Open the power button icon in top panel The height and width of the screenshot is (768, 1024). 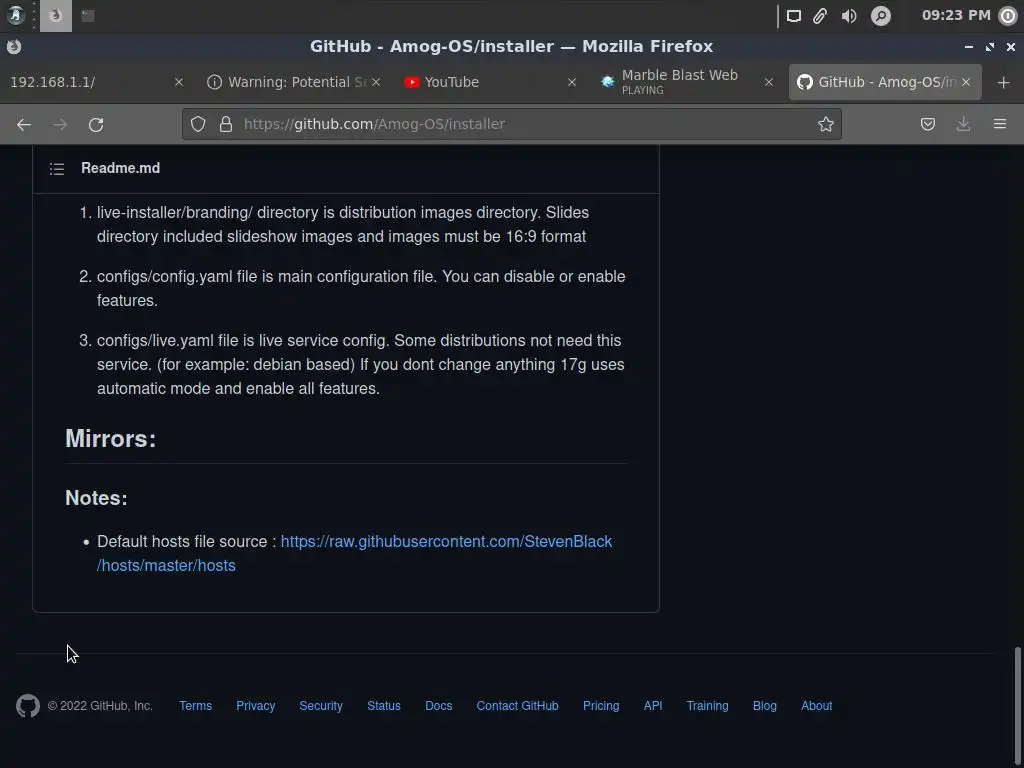click(x=1008, y=16)
